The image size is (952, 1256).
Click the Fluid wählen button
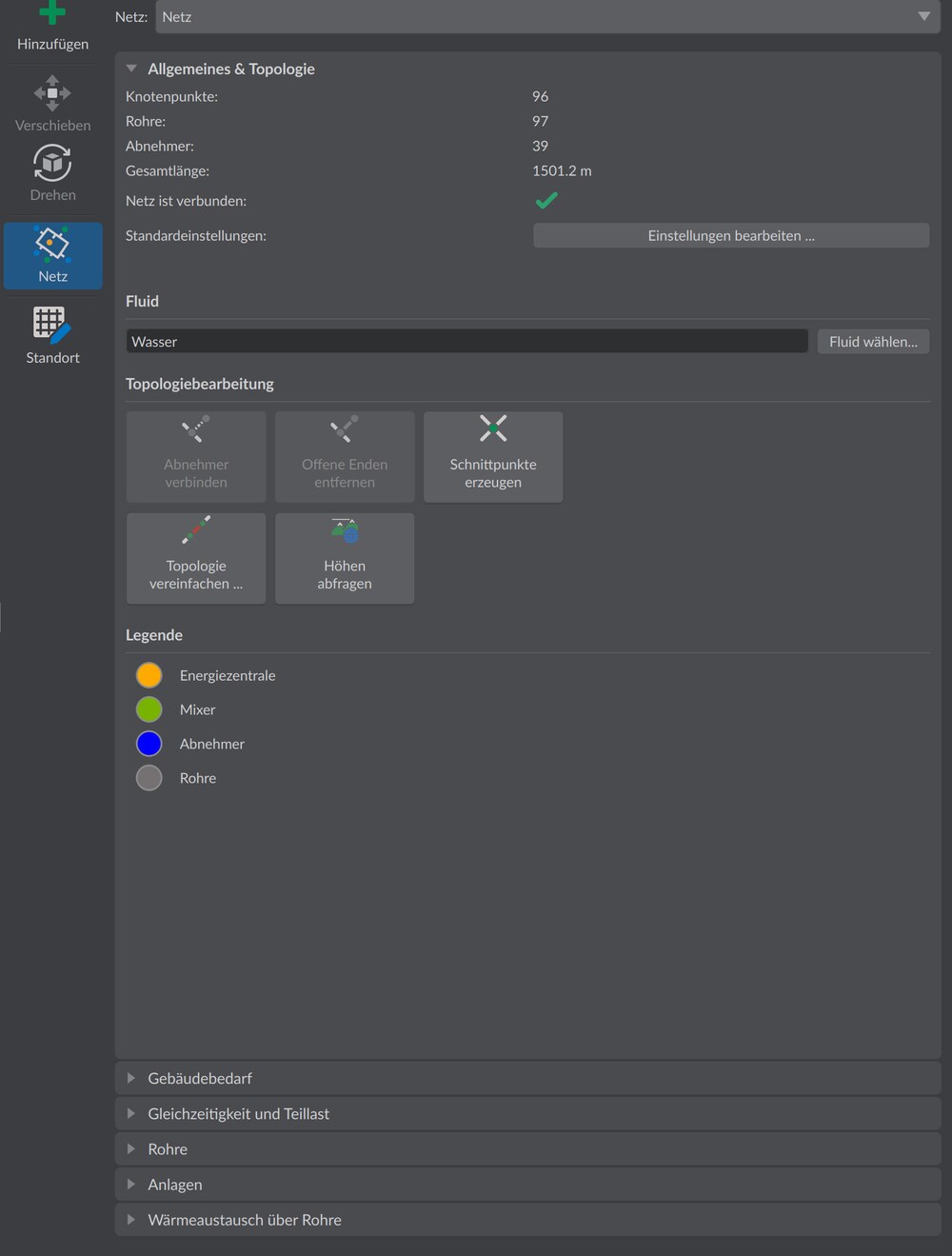click(x=873, y=342)
